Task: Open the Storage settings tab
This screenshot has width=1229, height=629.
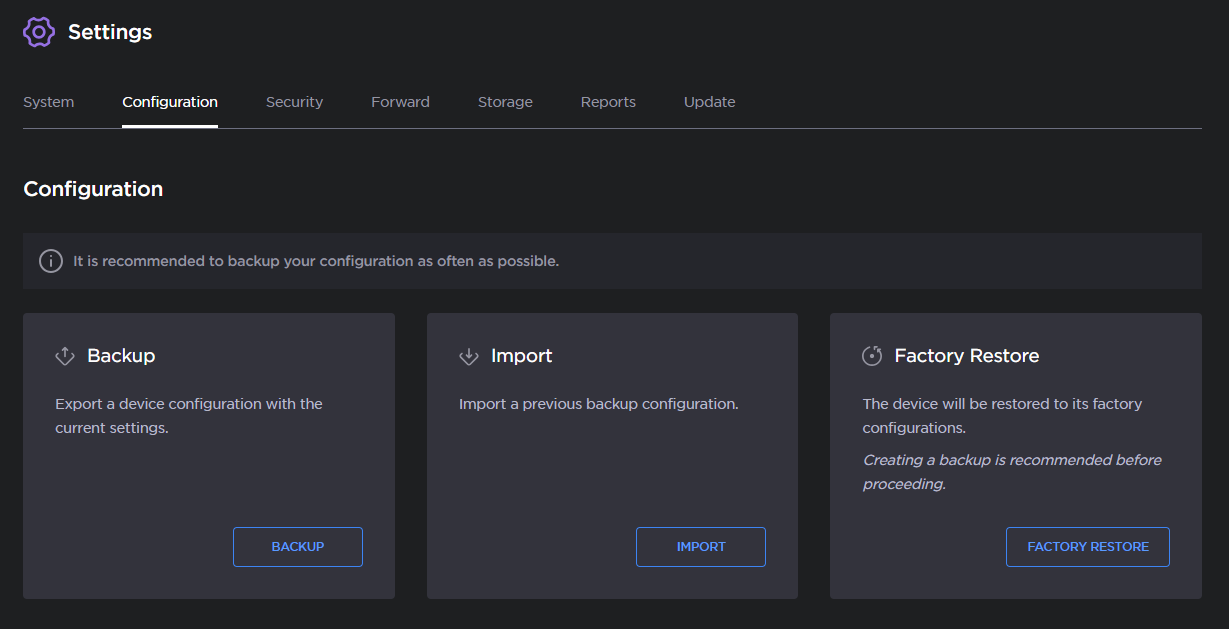Action: [505, 101]
